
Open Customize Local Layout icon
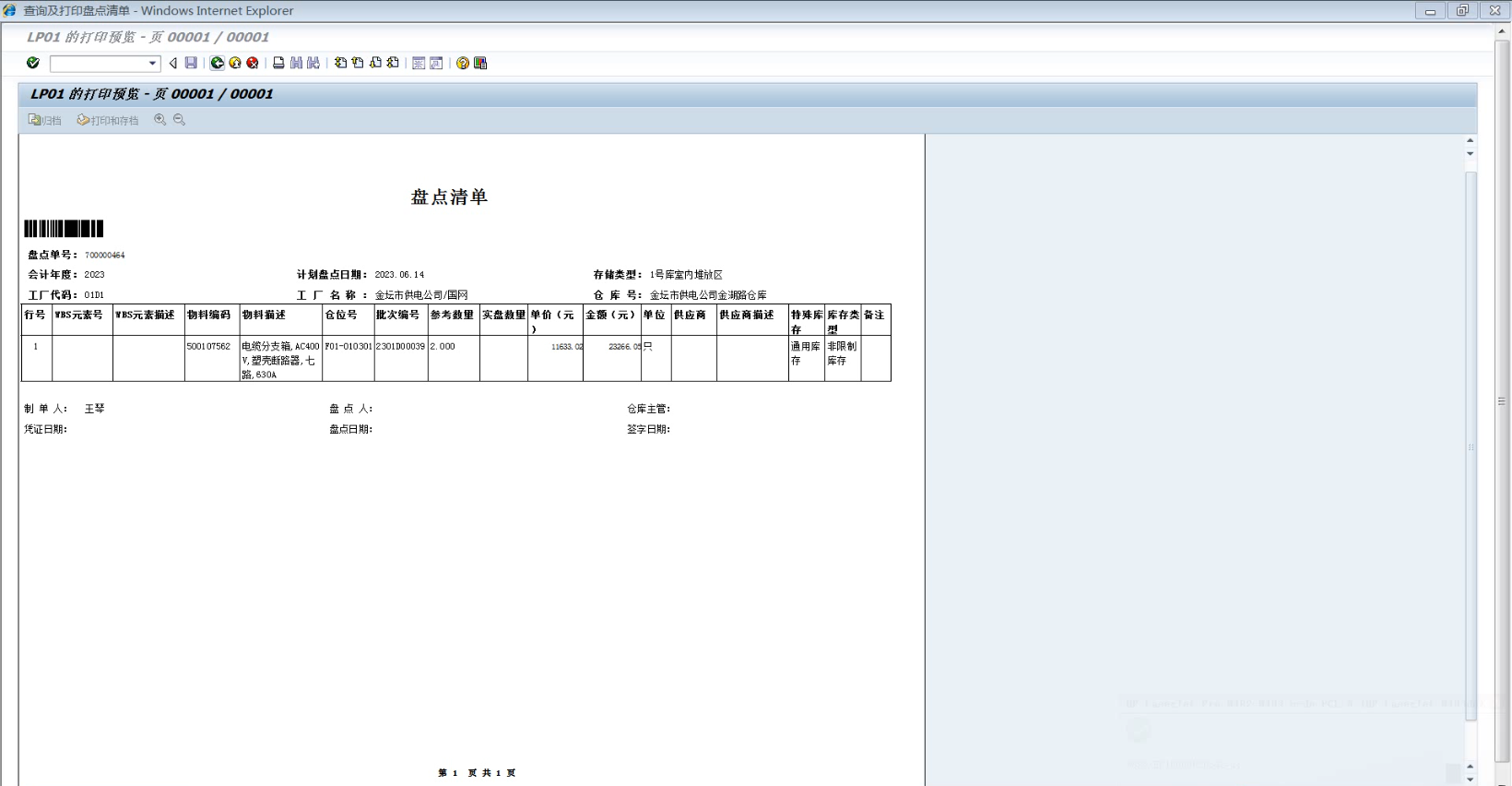pos(480,63)
